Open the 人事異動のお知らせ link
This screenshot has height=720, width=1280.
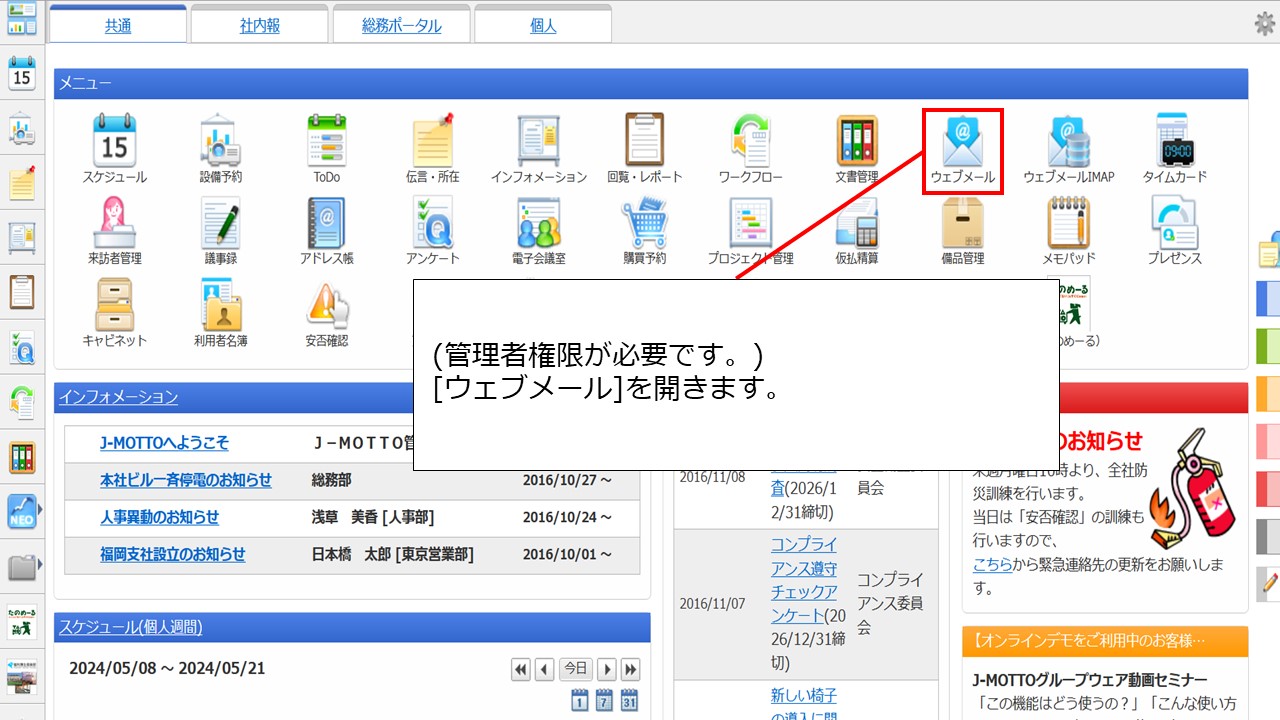point(159,517)
